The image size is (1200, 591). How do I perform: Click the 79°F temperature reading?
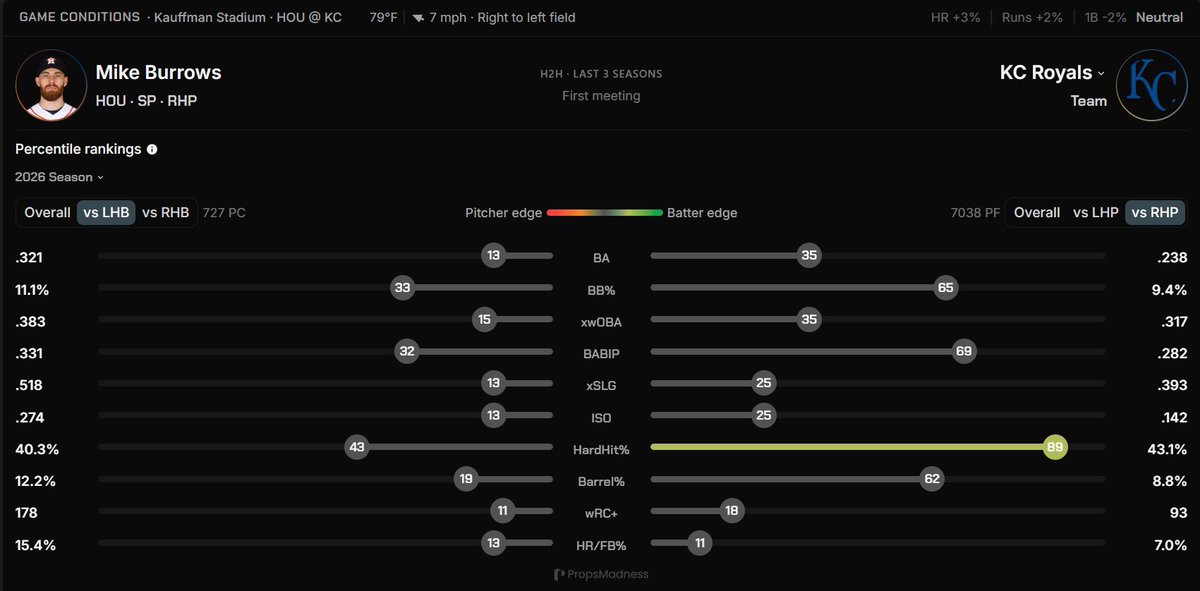[x=382, y=17]
